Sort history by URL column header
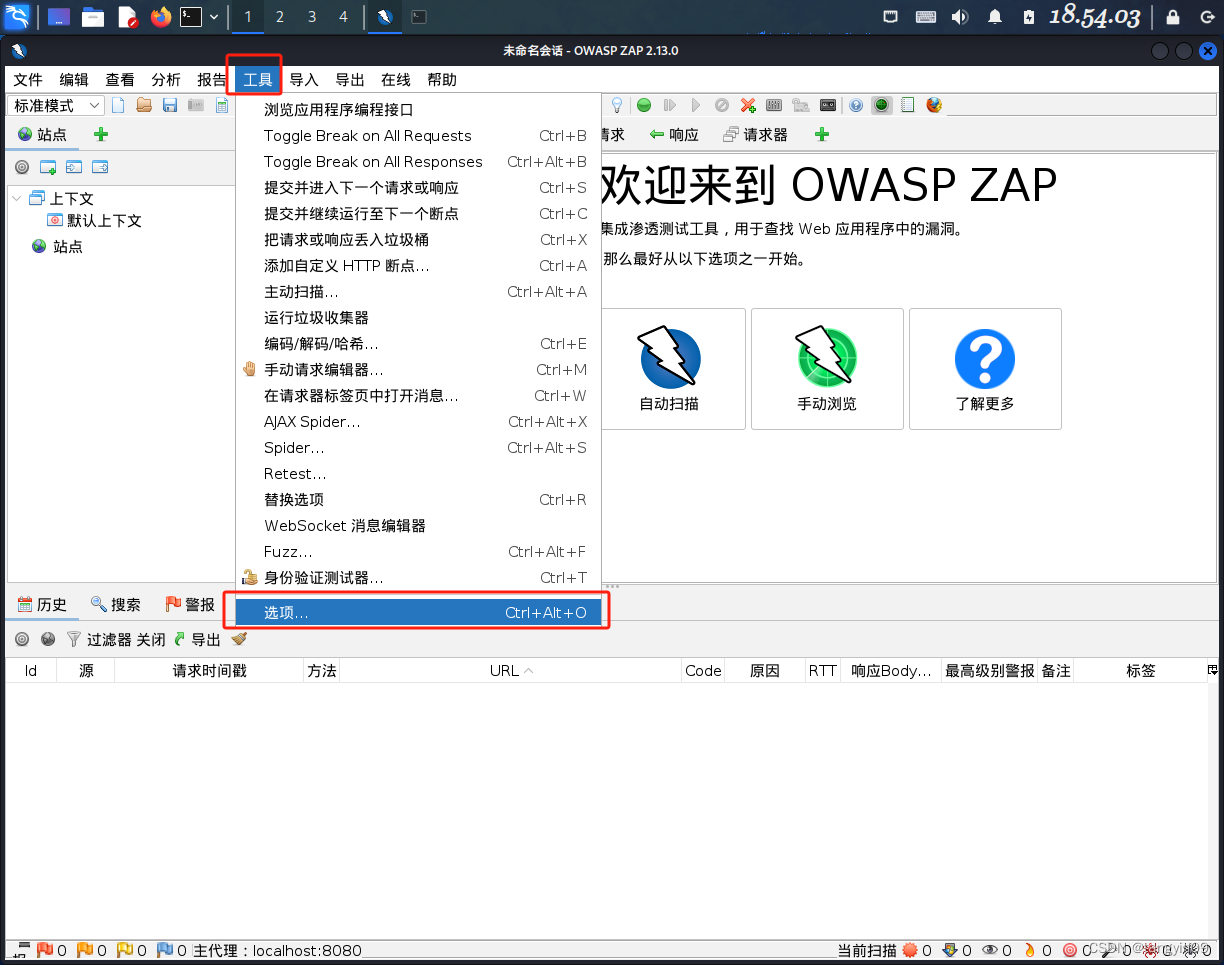 (511, 671)
